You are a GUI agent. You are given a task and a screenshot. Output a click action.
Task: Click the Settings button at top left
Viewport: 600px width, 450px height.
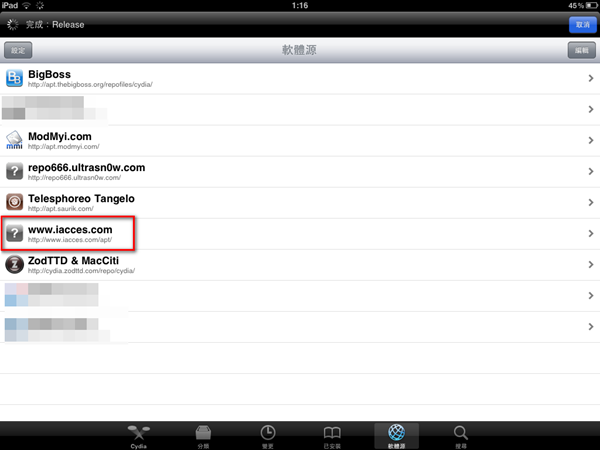[18, 50]
